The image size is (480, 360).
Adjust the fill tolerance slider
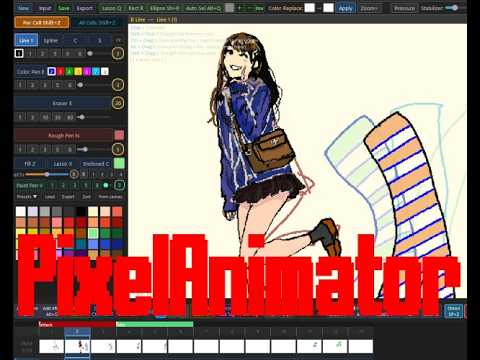coord(47,174)
